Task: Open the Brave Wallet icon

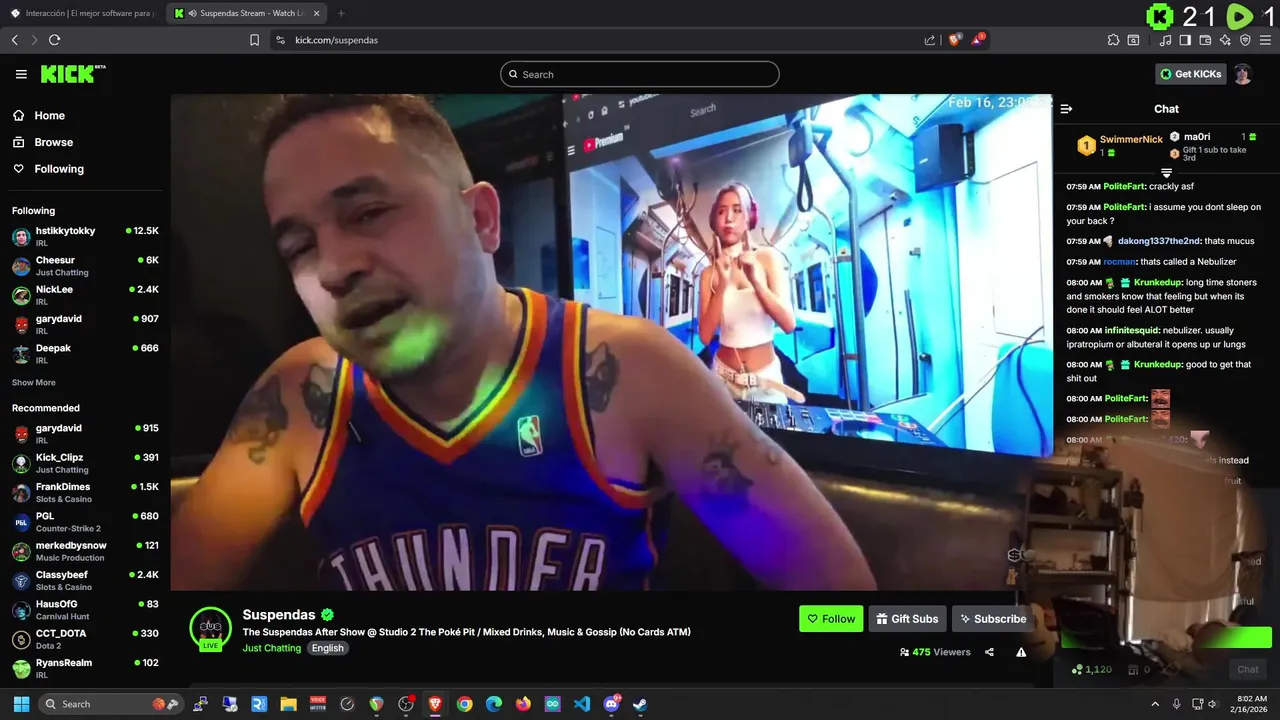Action: click(1205, 40)
